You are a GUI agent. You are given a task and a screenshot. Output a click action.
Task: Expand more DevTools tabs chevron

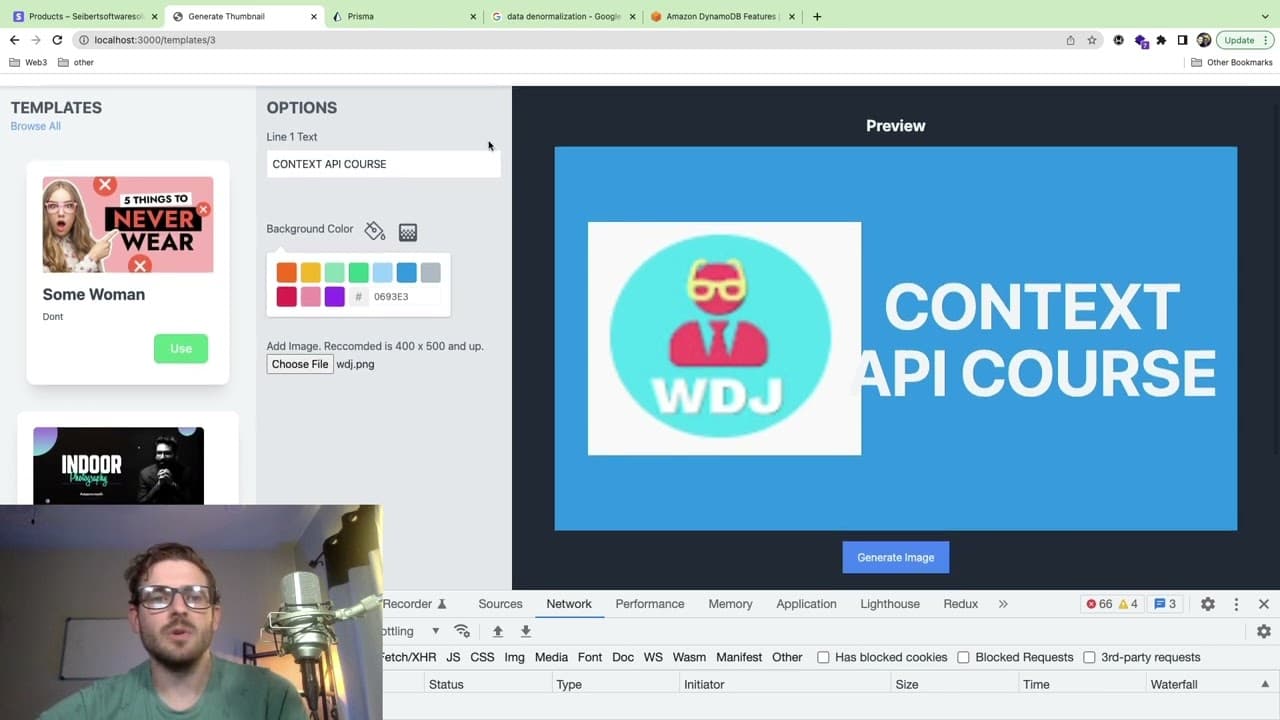pos(1003,604)
